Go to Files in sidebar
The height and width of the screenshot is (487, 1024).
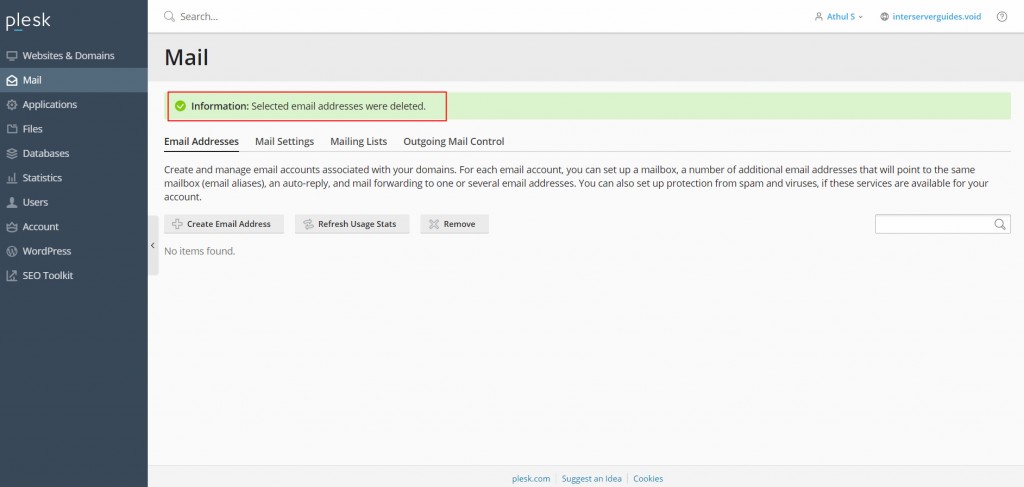point(32,129)
